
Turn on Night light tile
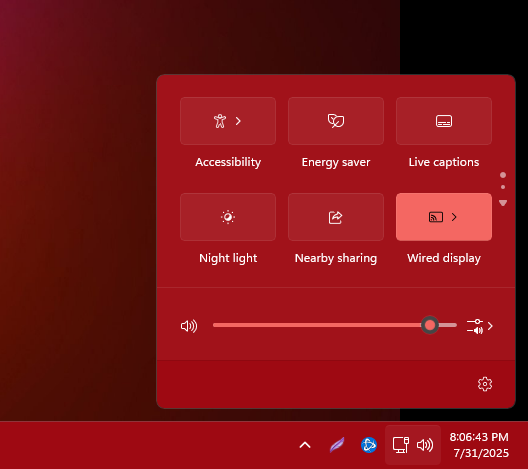(228, 217)
